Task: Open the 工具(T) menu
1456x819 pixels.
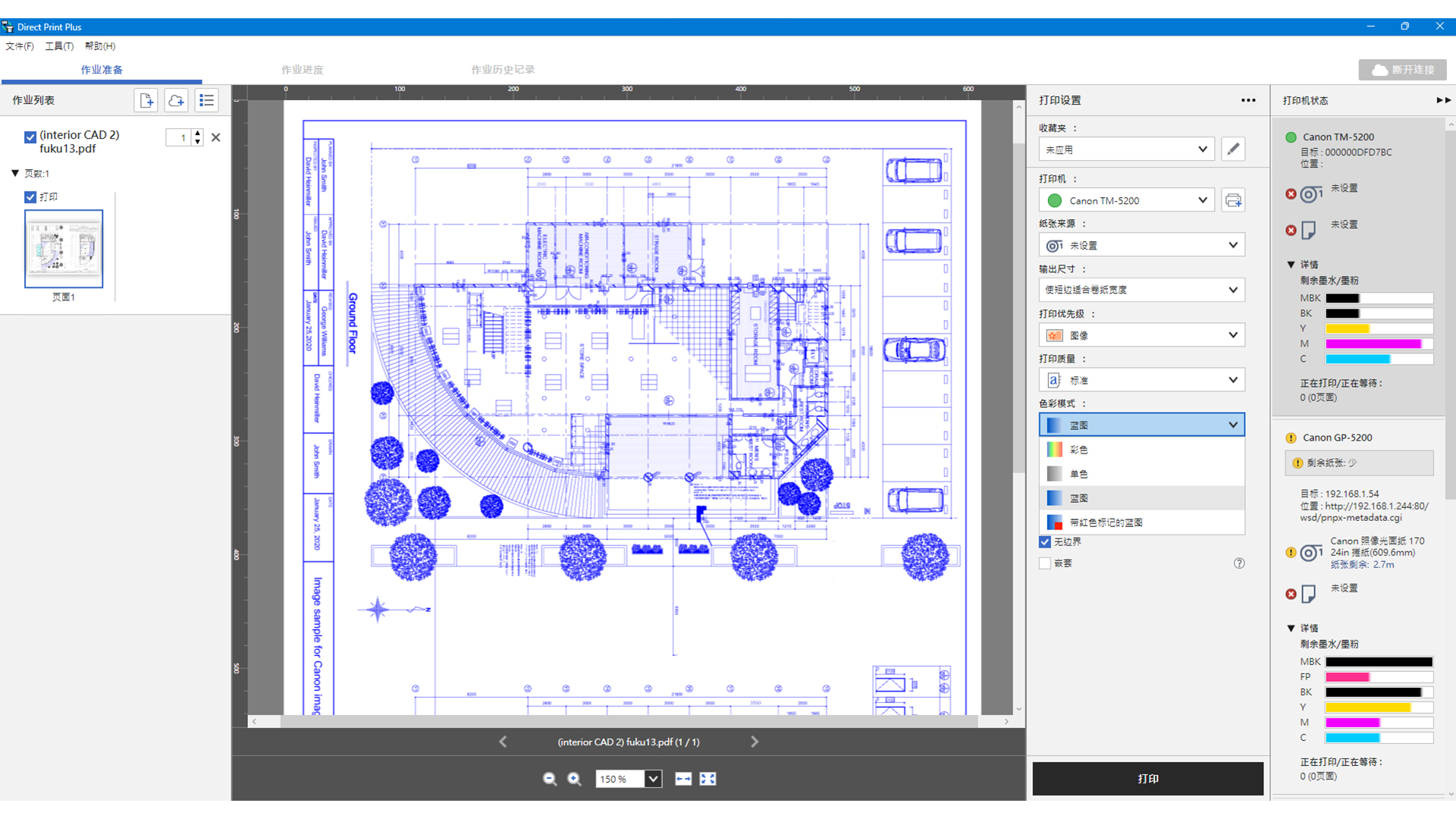Action: point(59,46)
